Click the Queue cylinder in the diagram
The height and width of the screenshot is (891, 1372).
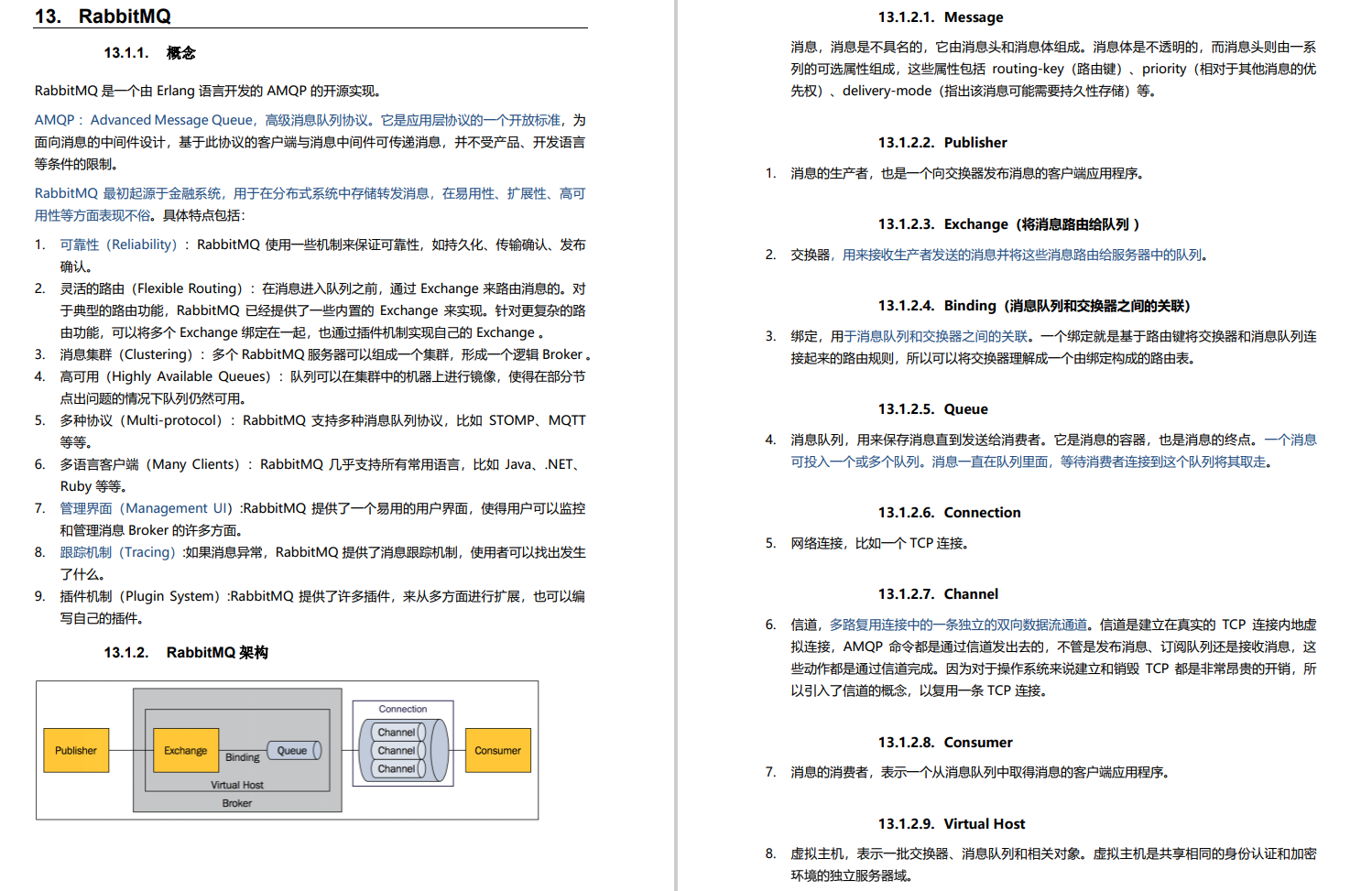click(293, 750)
